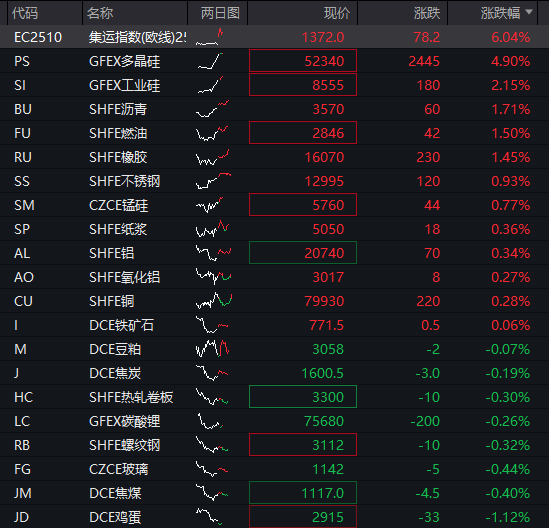The image size is (549, 528).
Task: Click price 16070 in SHFE橡胶 row
Action: 324,157
